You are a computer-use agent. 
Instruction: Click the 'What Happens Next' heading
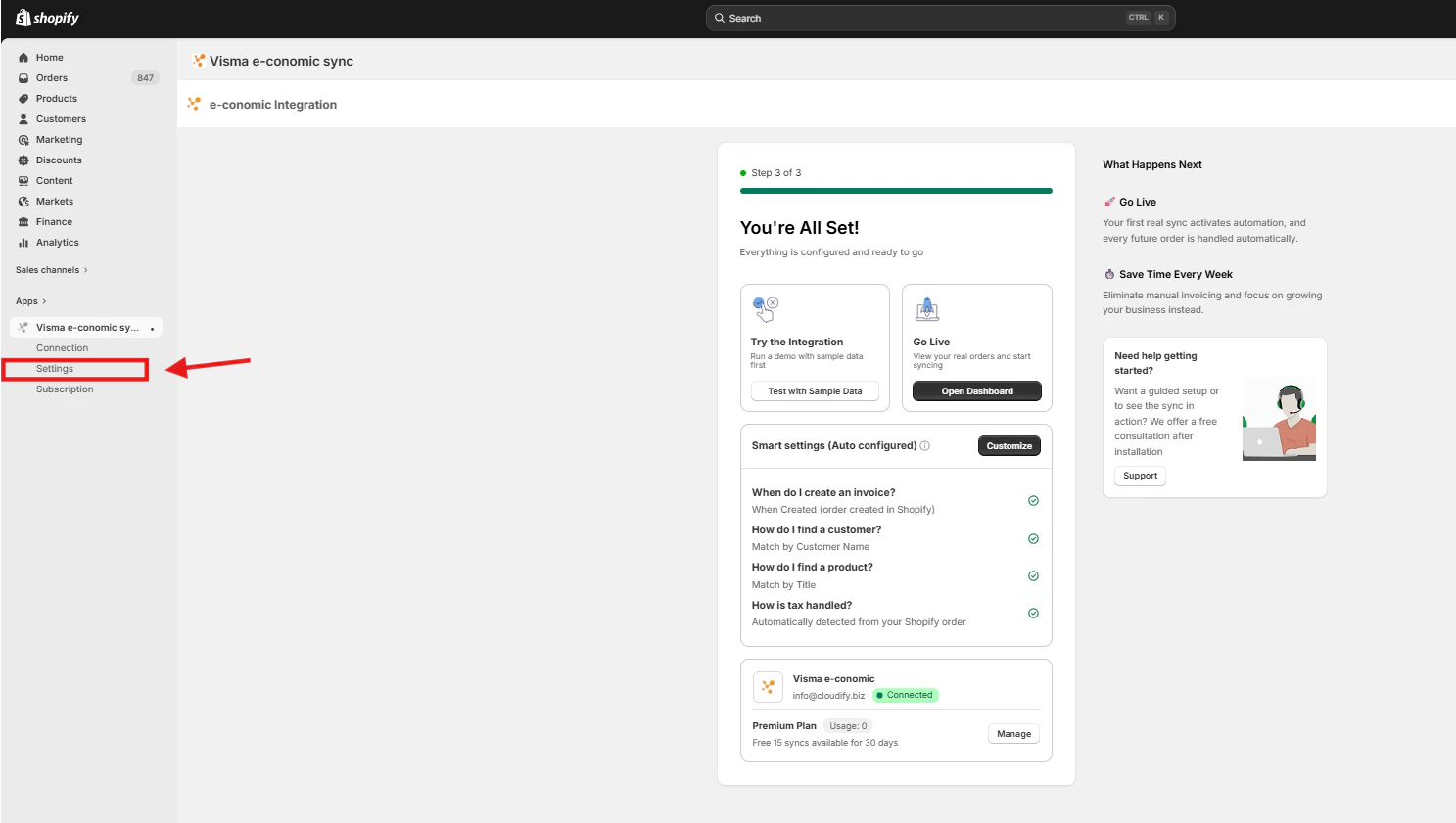[x=1152, y=165]
